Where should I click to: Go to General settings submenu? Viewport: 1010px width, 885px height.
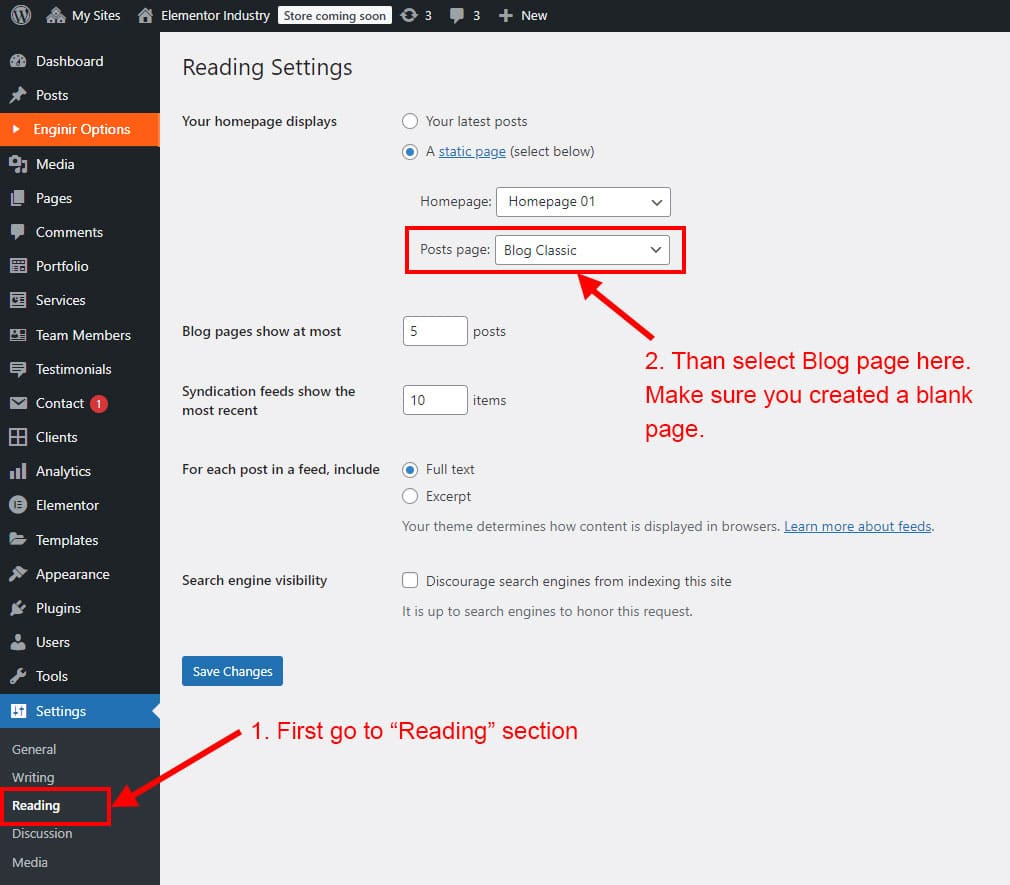pos(34,749)
